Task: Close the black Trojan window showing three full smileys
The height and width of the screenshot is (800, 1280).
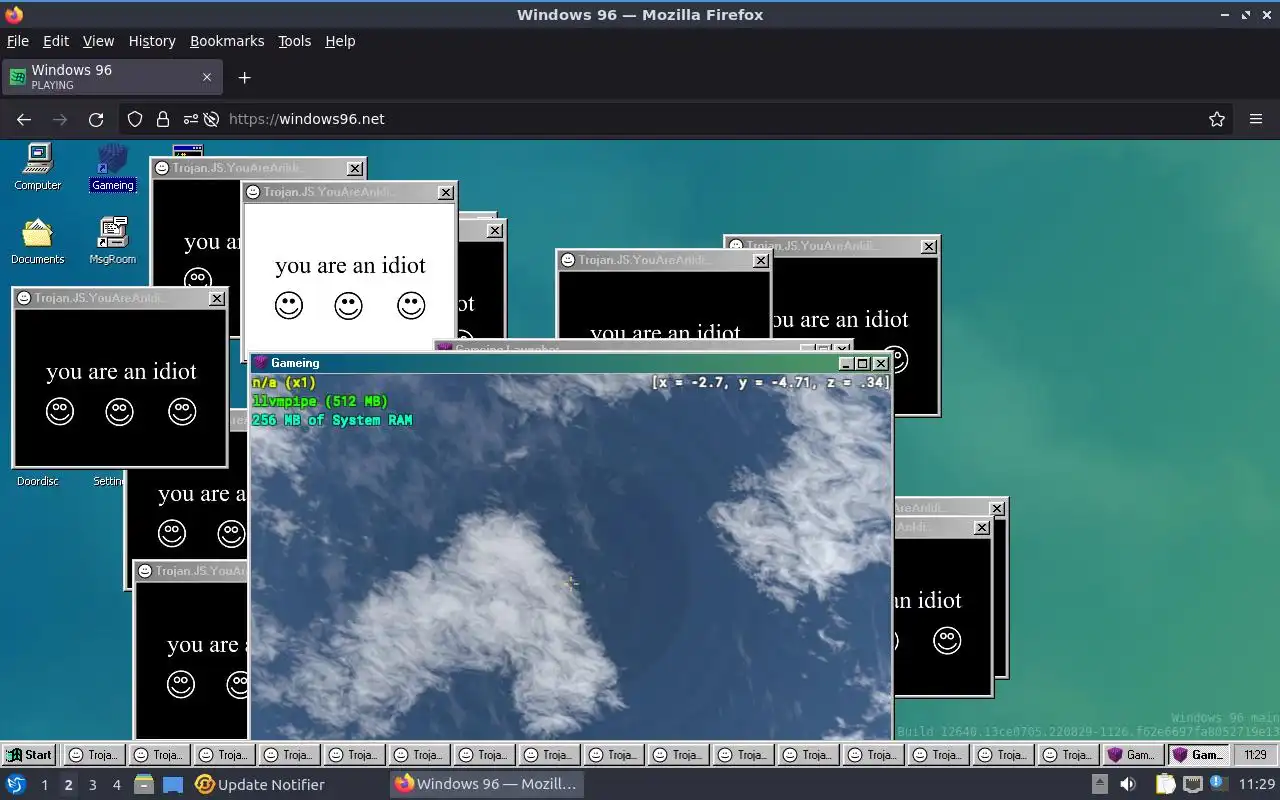Action: pyautogui.click(x=217, y=298)
